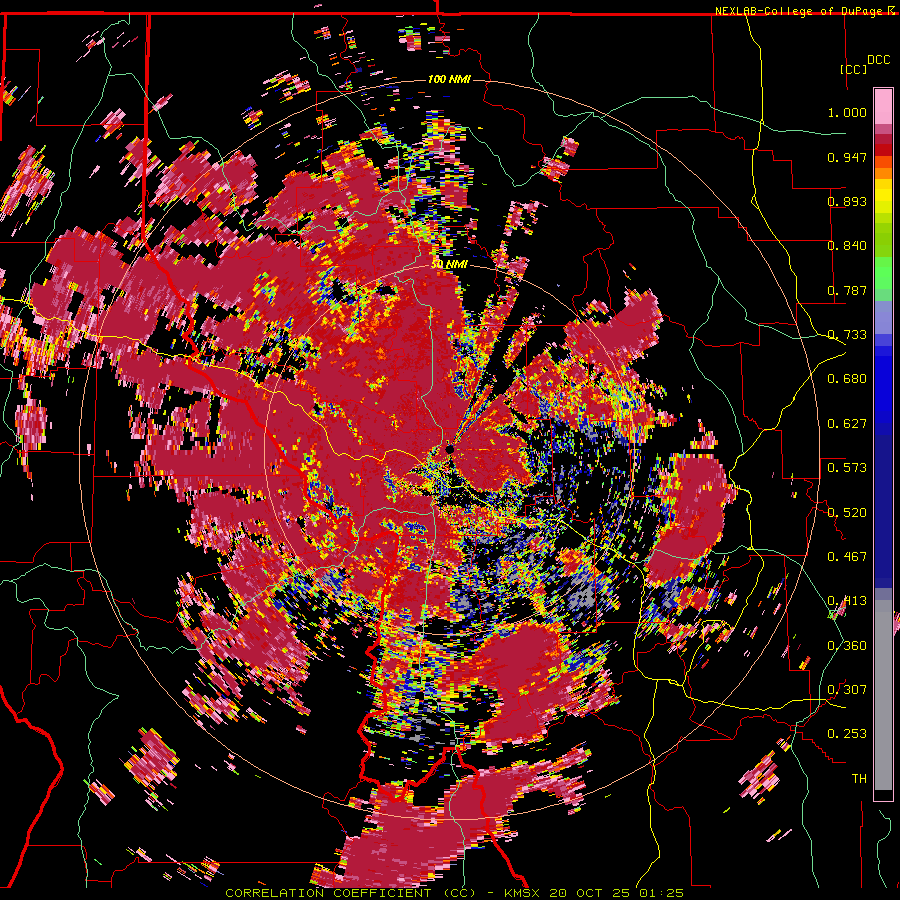Pick the yellow segment of the color bar
This screenshot has width=900, height=900.
click(x=883, y=196)
